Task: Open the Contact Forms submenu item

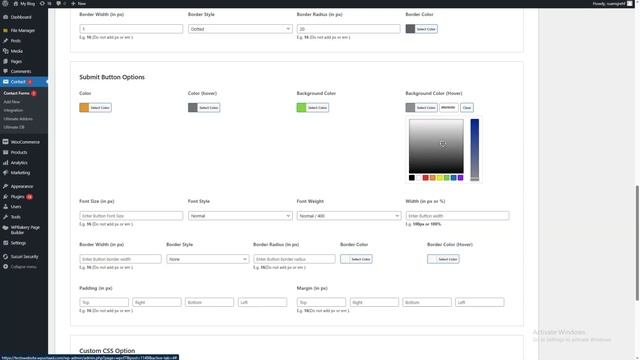Action: [x=16, y=93]
